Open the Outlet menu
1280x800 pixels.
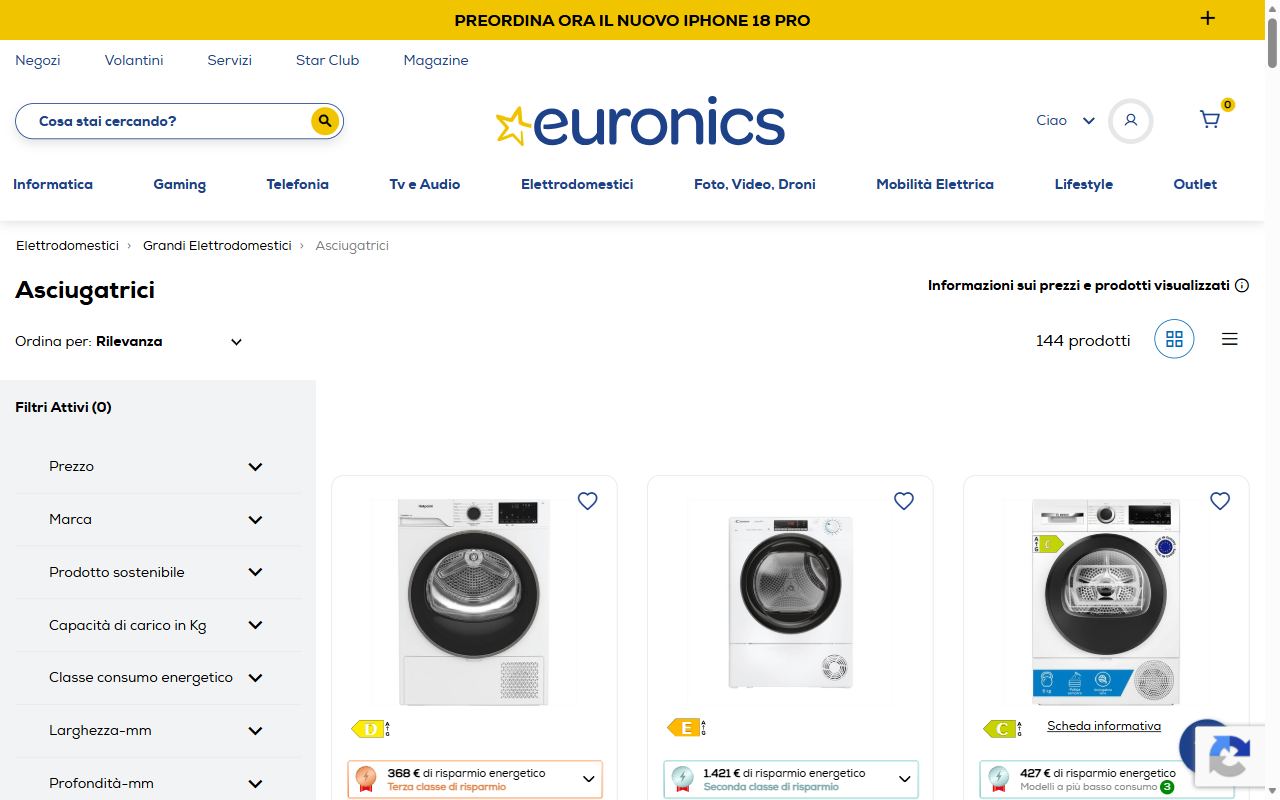pos(1195,184)
